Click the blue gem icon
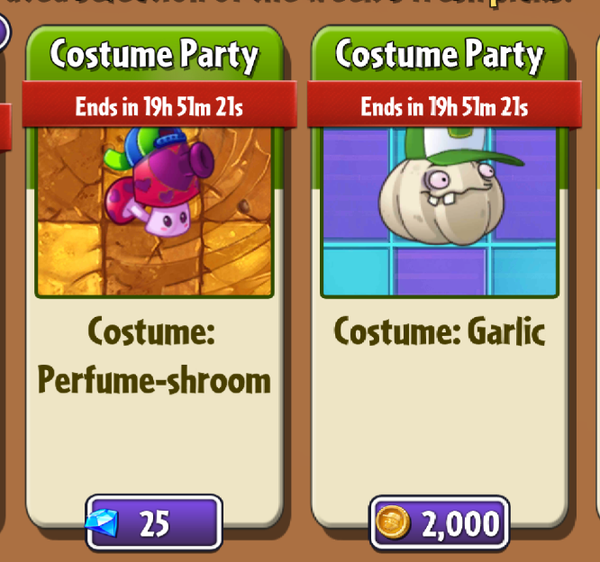The width and height of the screenshot is (600, 562). tap(102, 523)
